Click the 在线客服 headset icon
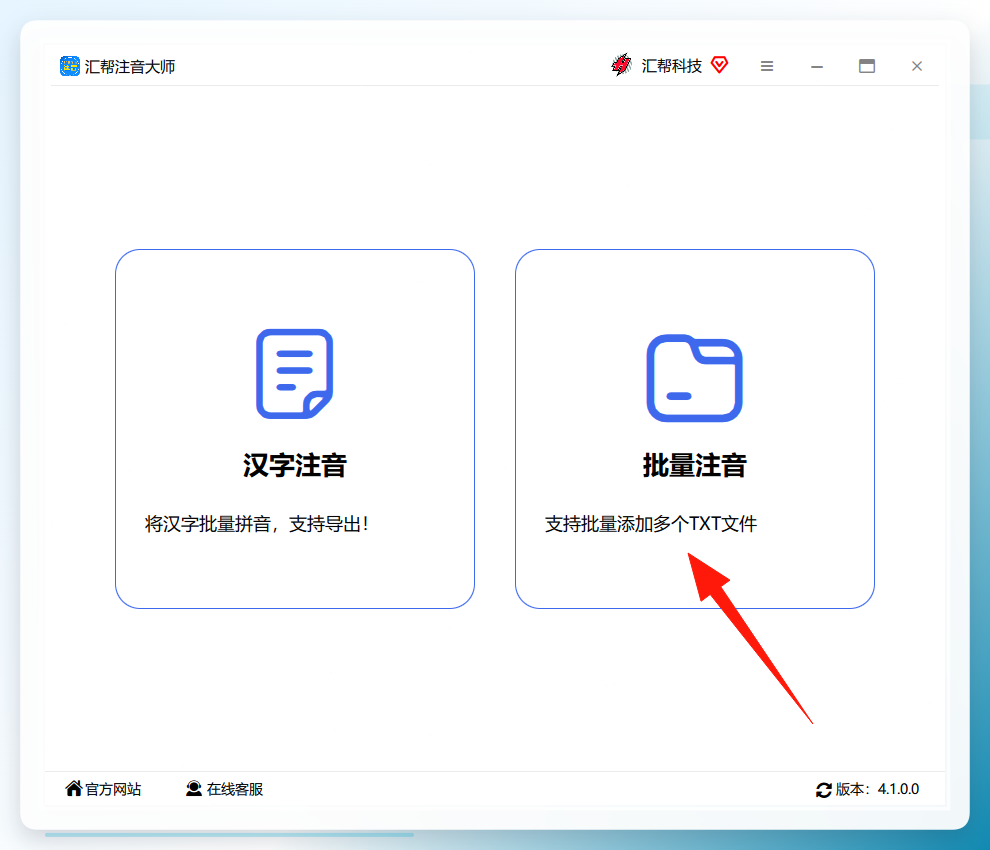This screenshot has height=850, width=990. point(194,788)
